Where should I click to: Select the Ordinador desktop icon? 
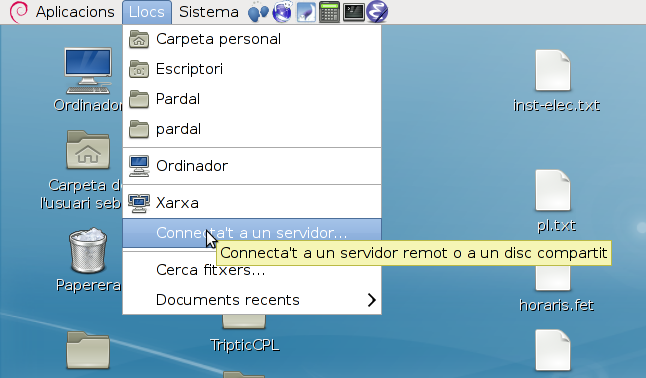click(88, 71)
